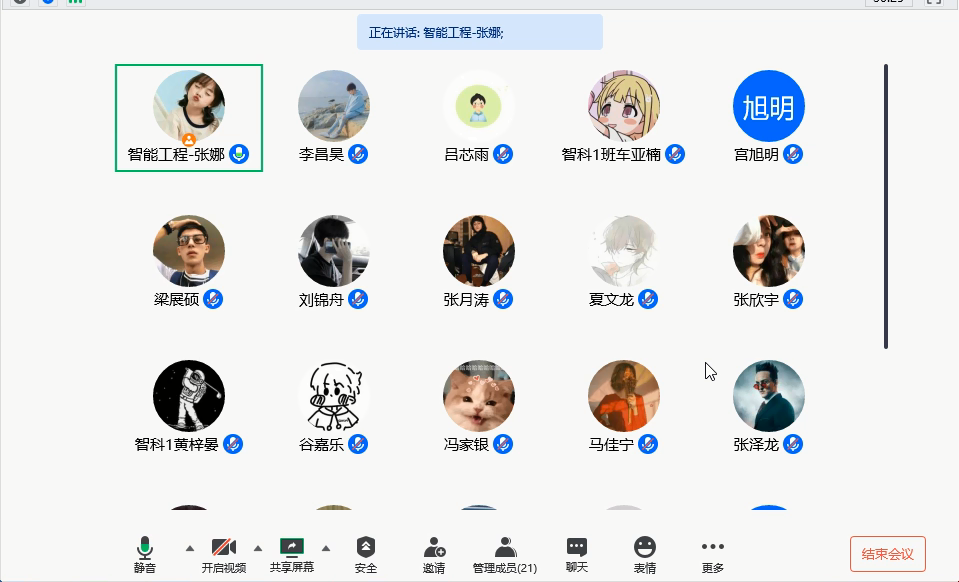The height and width of the screenshot is (582, 959).
Task: Open 管理成员(21) member management
Action: coord(505,555)
